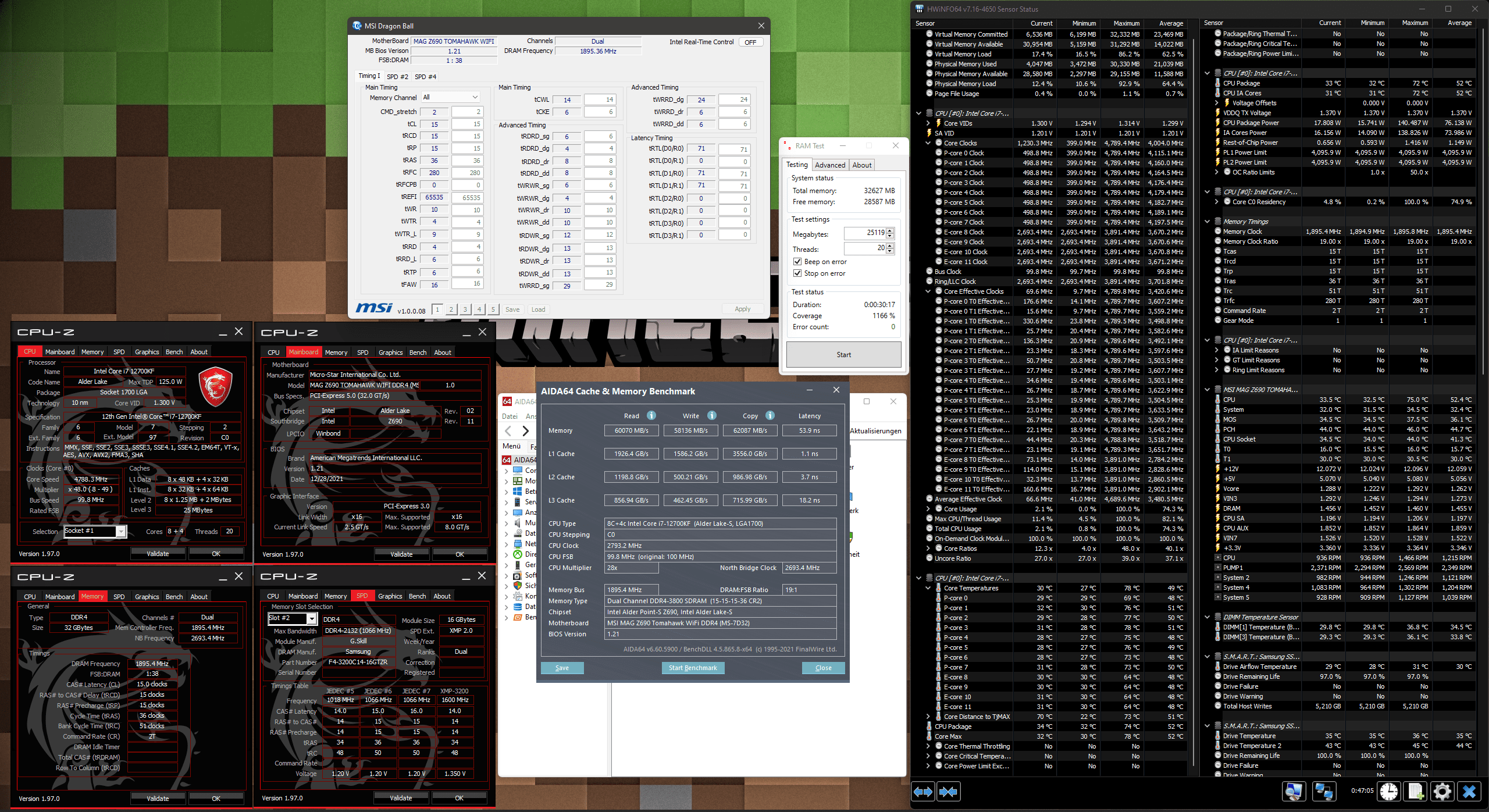Open CPU-Z SPD Slot #2 dropdown
The width and height of the screenshot is (1489, 812).
point(312,618)
